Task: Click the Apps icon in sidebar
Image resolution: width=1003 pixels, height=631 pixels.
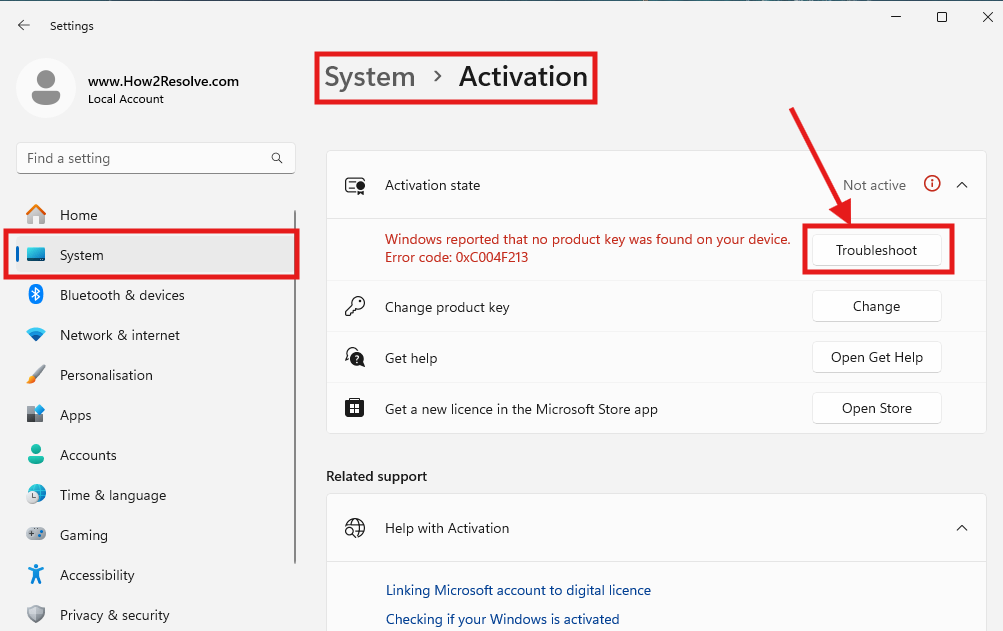Action: pyautogui.click(x=36, y=414)
